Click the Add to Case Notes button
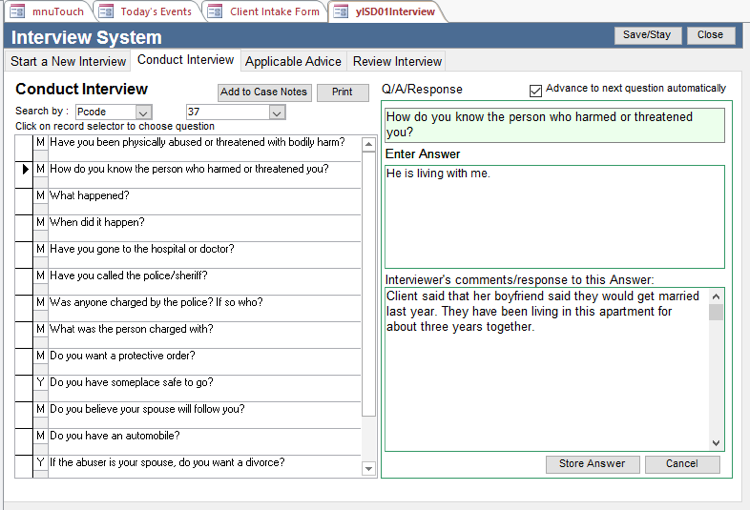750x510 pixels. [x=264, y=92]
